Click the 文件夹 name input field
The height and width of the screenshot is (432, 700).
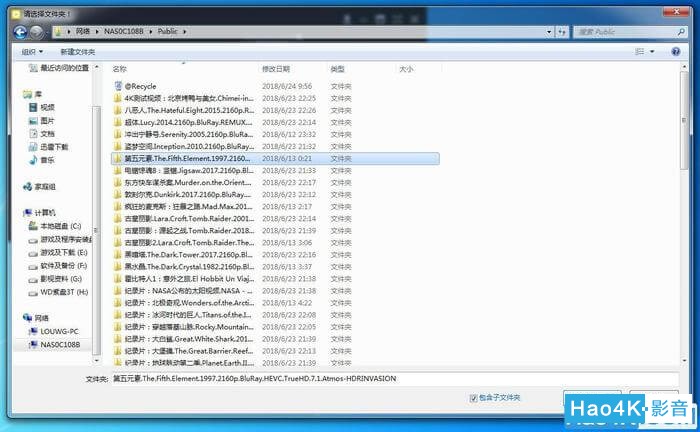click(395, 378)
